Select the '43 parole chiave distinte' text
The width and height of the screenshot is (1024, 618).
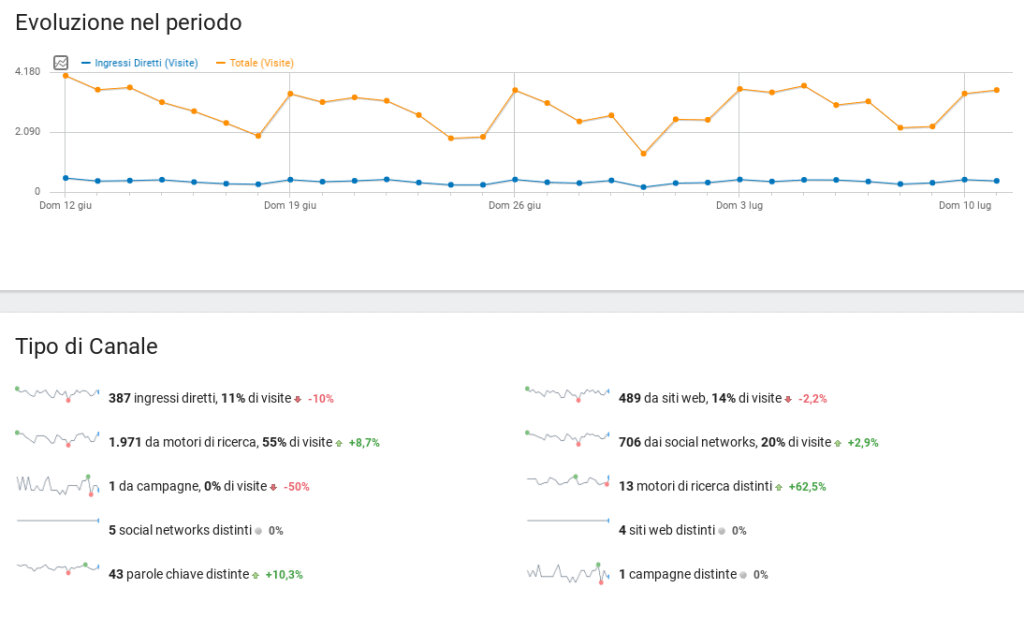coord(179,574)
